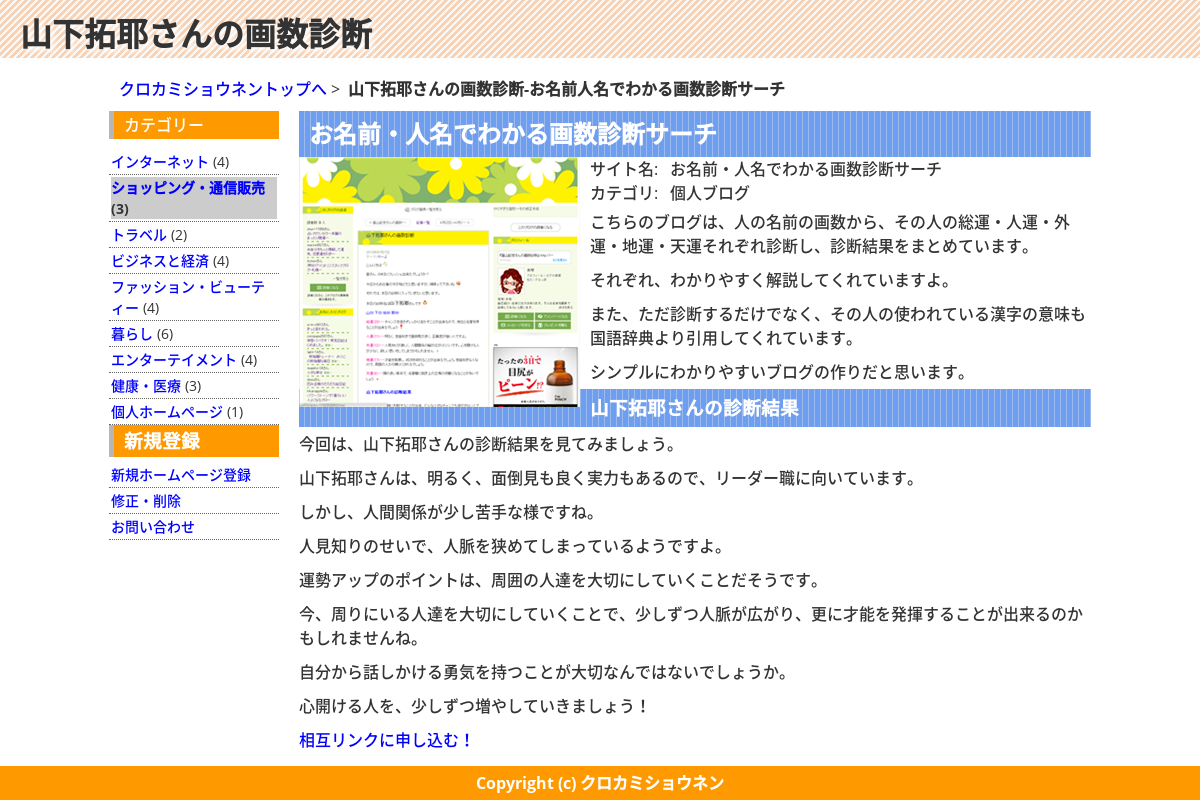Visit the エンターテイメント category
1200x800 pixels.
point(174,360)
